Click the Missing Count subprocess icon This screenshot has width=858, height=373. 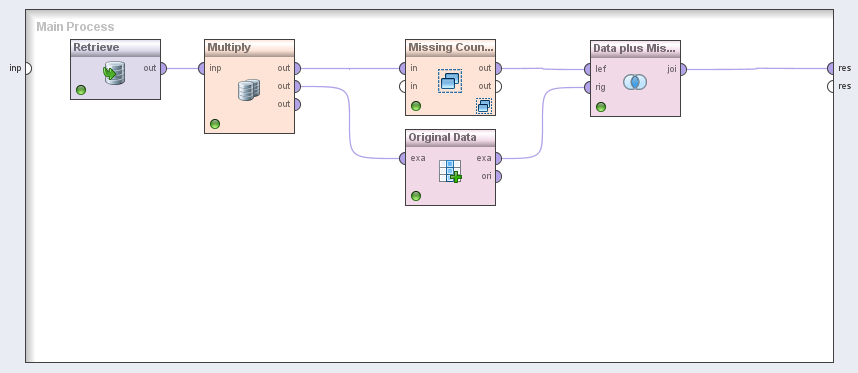click(450, 81)
